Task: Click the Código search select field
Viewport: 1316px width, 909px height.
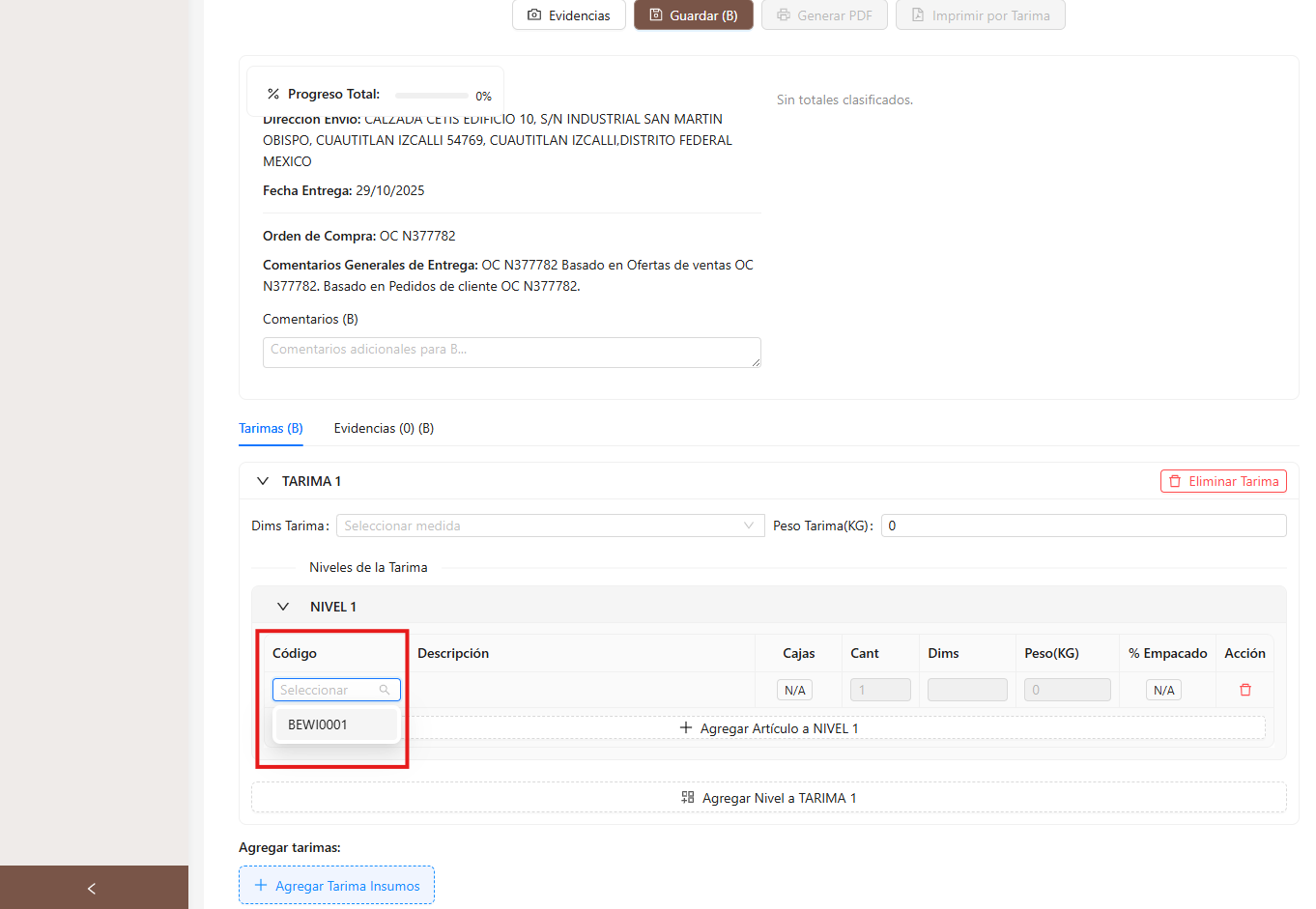Action: [x=336, y=690]
